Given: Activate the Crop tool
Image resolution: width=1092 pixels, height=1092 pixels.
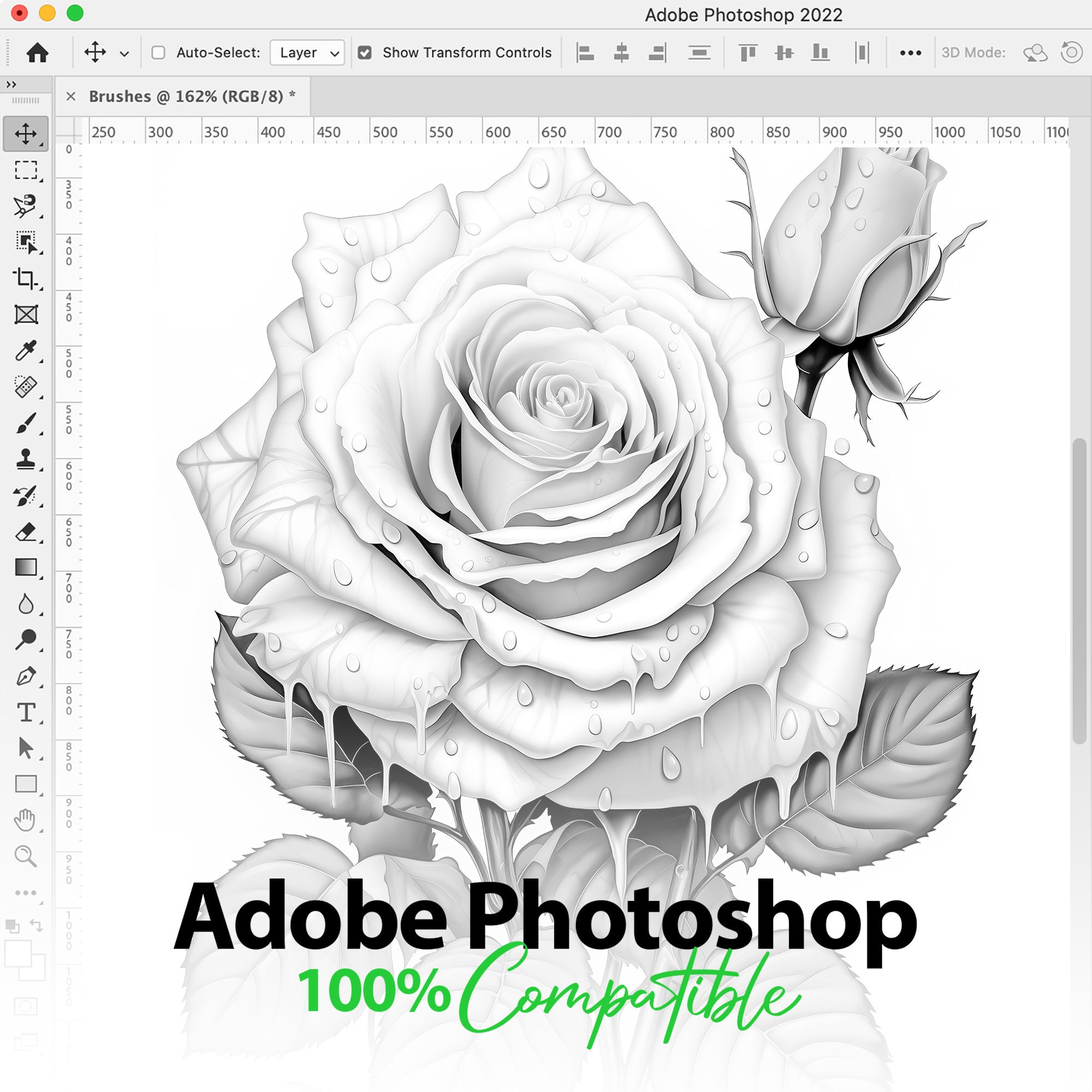Looking at the screenshot, I should click(x=26, y=278).
